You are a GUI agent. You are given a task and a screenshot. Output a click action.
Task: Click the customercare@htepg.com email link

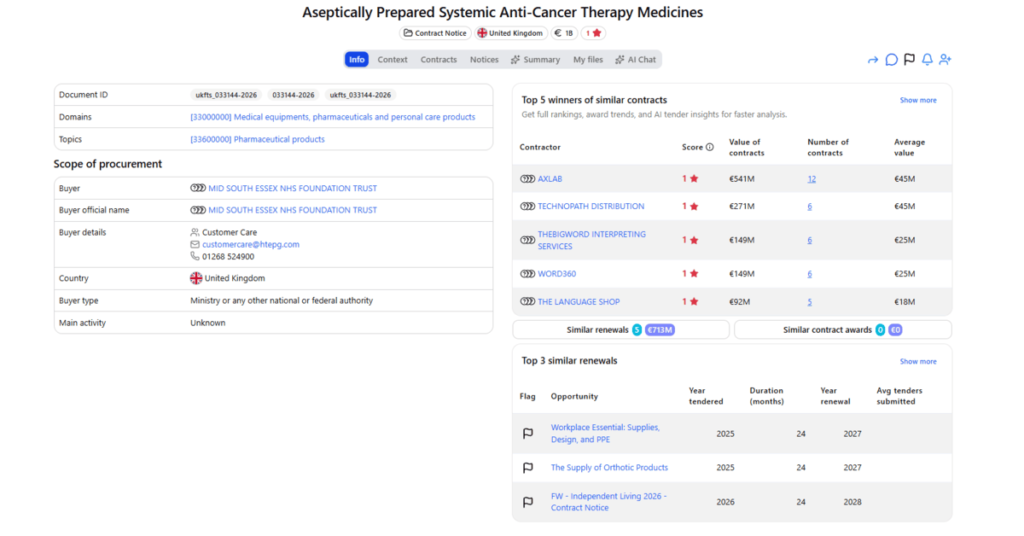(x=251, y=244)
